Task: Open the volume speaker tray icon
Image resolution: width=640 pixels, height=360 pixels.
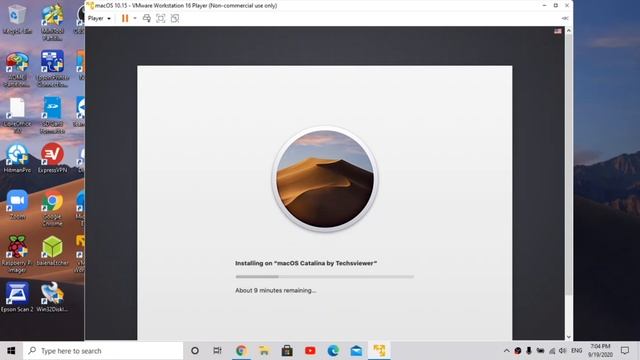Action: pos(563,351)
